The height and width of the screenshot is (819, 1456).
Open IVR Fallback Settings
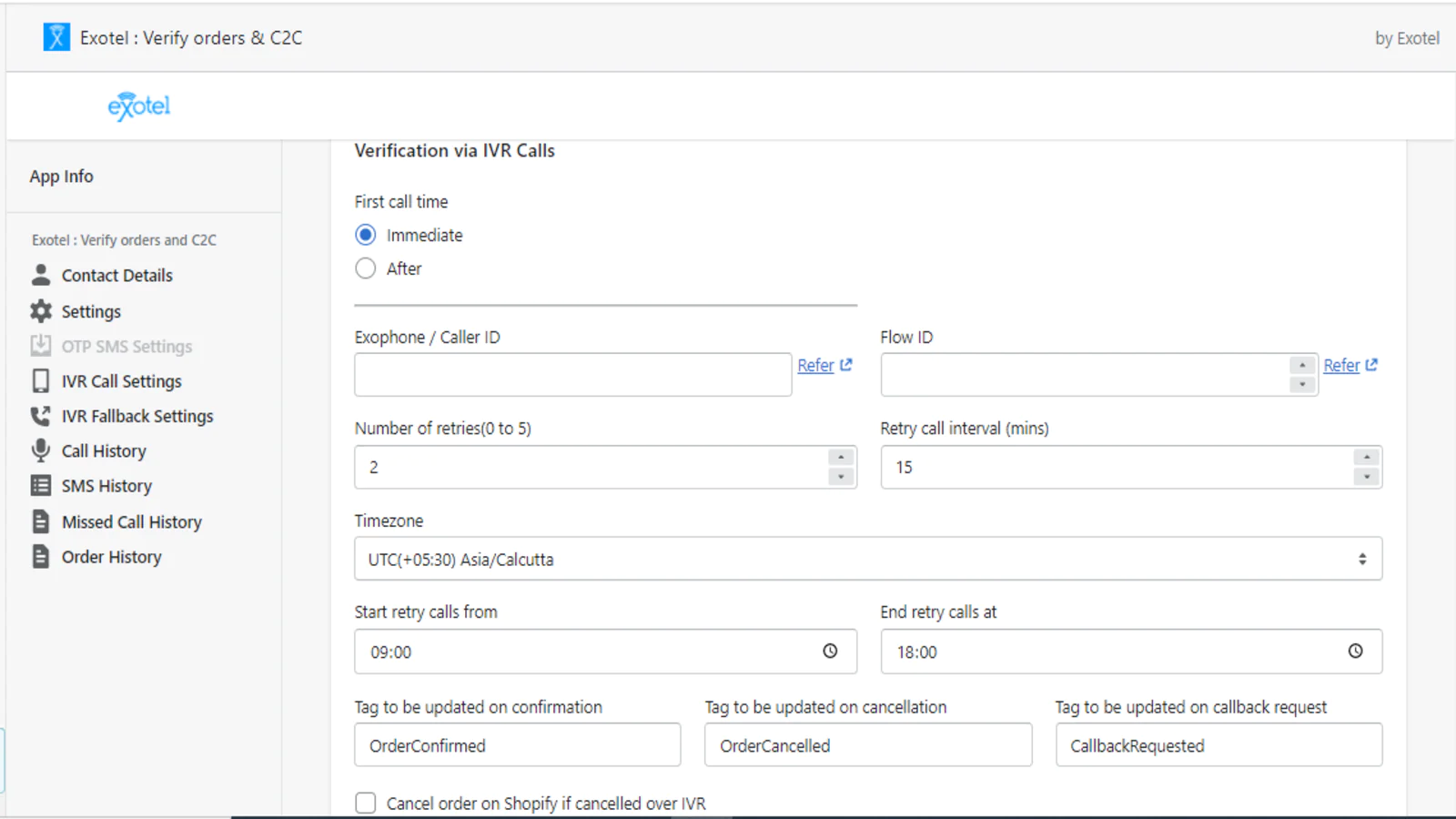click(137, 416)
